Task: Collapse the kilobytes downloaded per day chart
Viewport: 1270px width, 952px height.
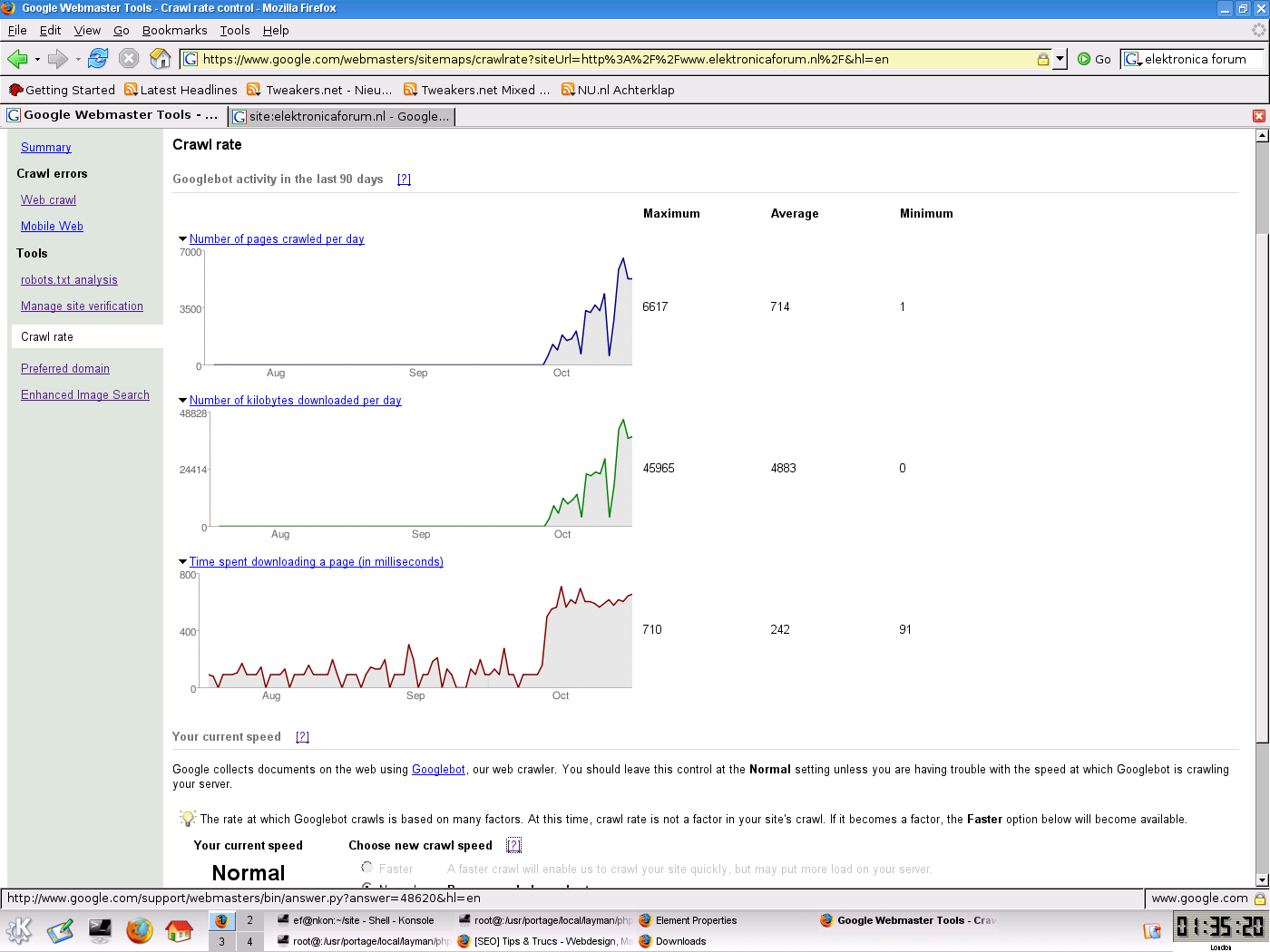Action: point(183,401)
